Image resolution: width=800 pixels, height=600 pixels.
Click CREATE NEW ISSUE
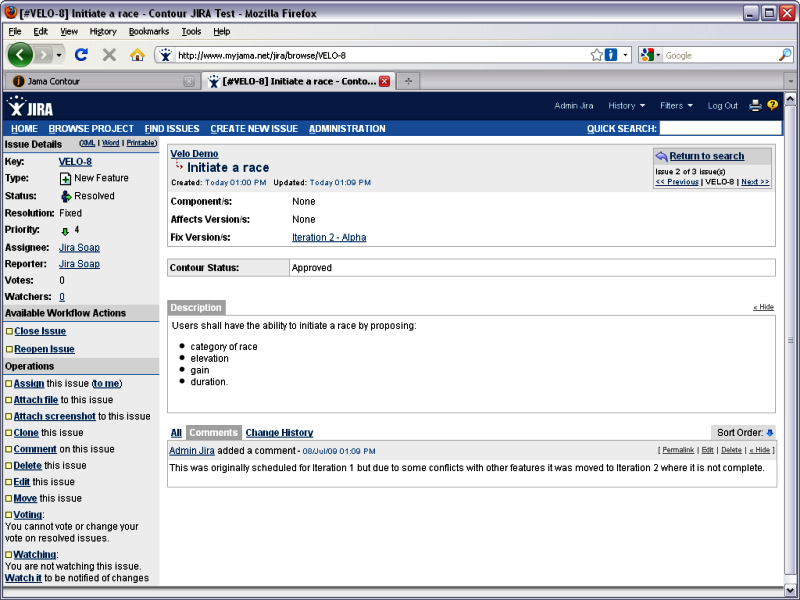click(x=254, y=129)
